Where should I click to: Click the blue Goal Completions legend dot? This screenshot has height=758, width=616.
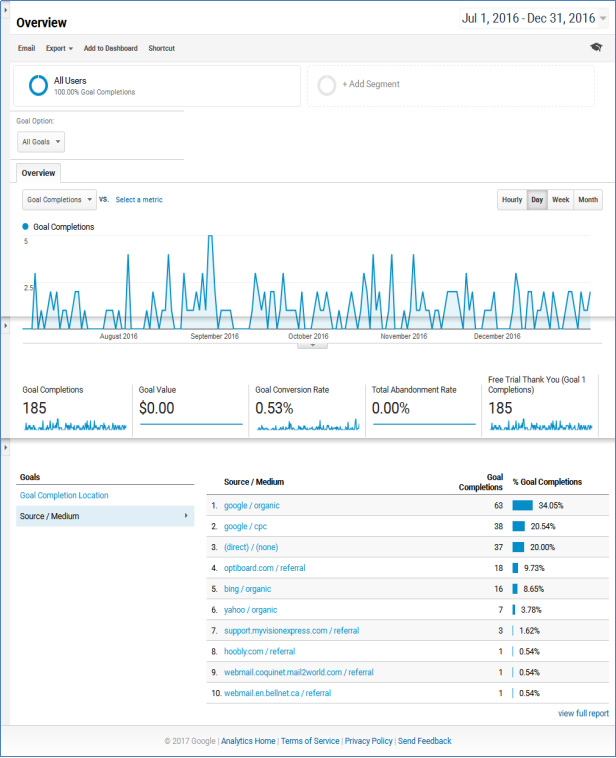(x=25, y=227)
